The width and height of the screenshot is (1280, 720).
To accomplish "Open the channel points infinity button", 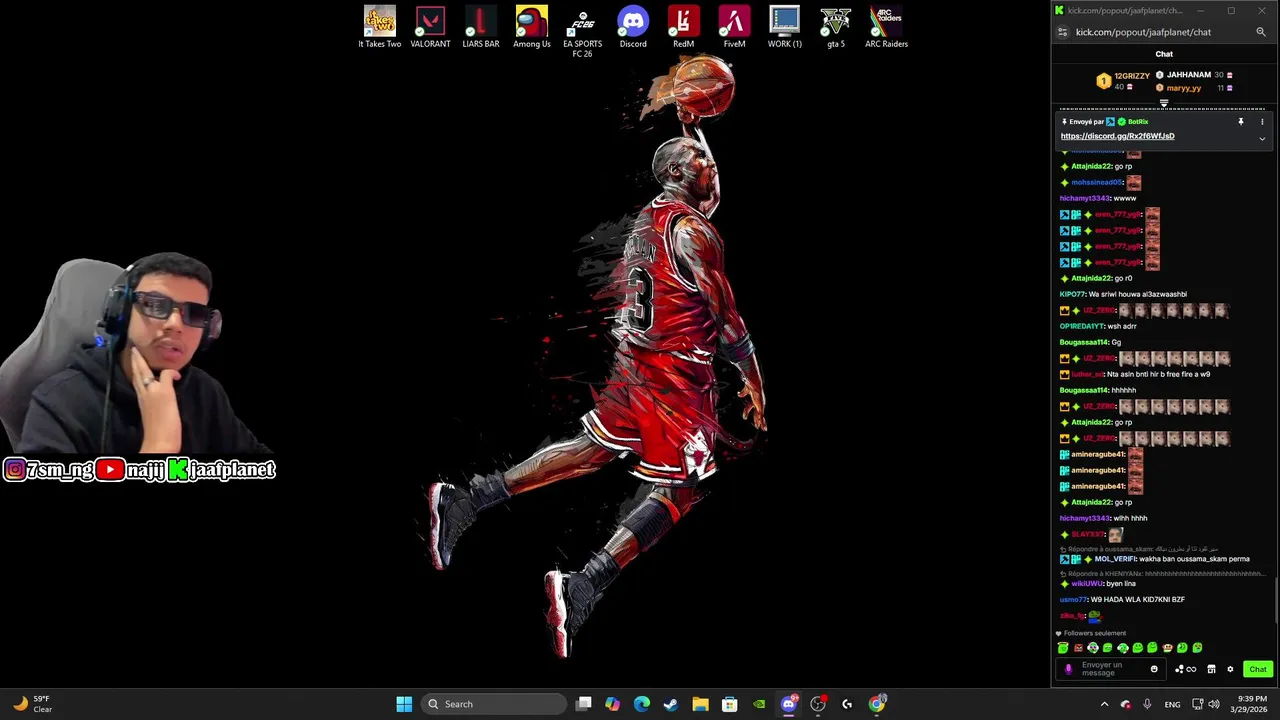I will point(1185,669).
